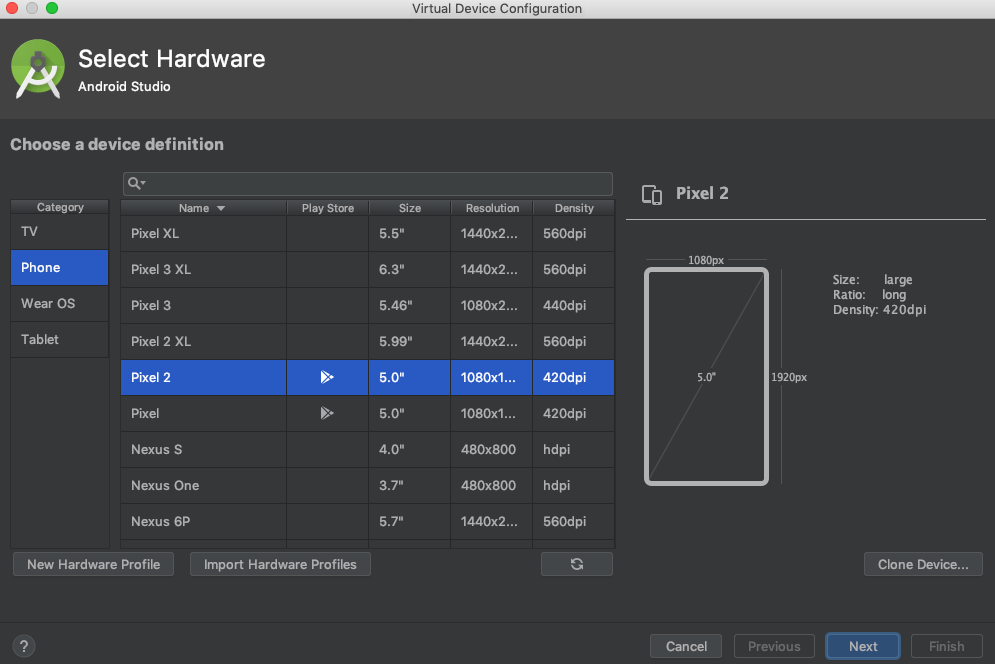The width and height of the screenshot is (995, 664).
Task: Click the Resolution column header
Action: 492,208
